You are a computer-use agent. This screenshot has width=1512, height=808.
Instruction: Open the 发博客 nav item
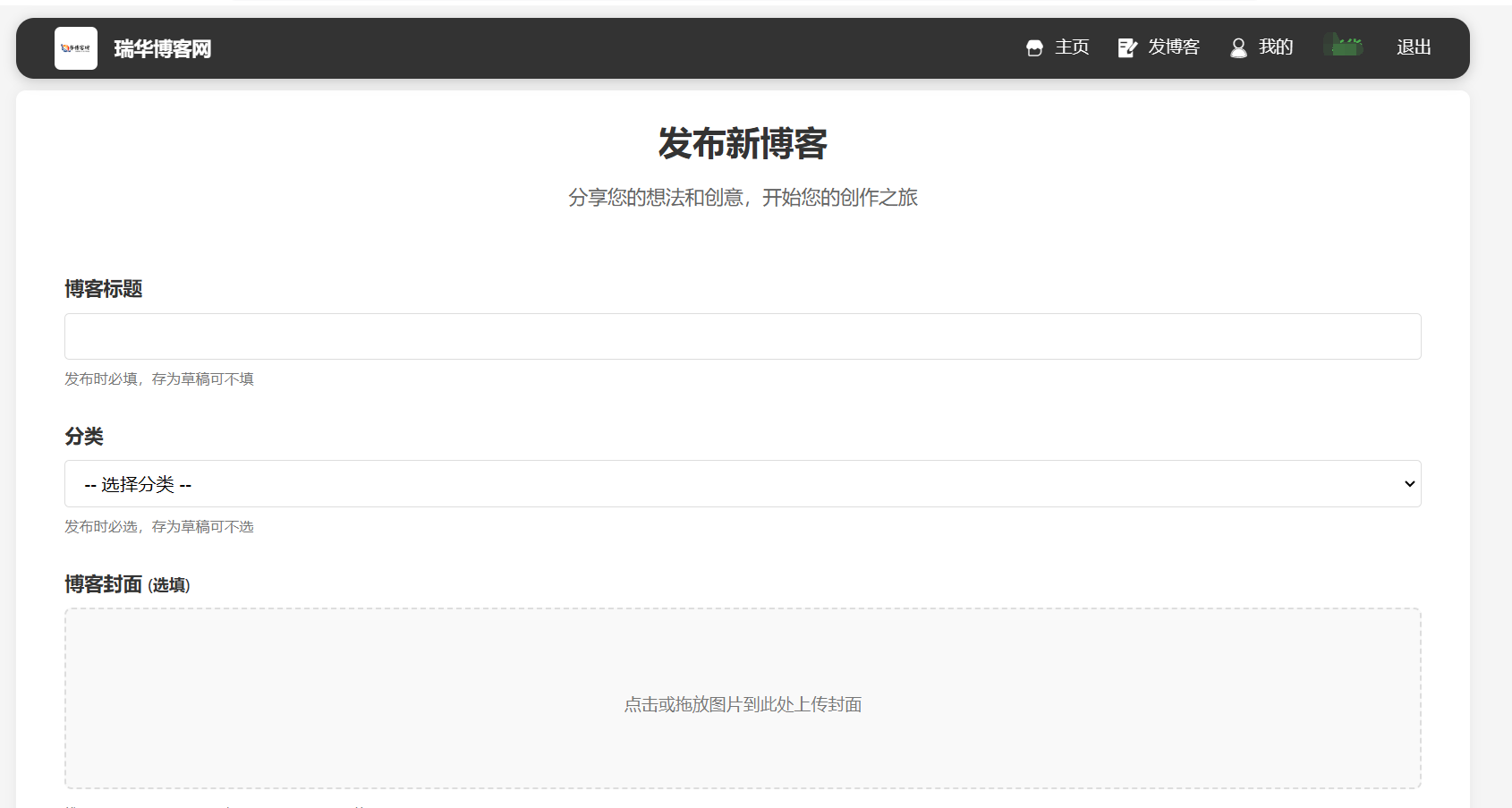pos(1173,47)
